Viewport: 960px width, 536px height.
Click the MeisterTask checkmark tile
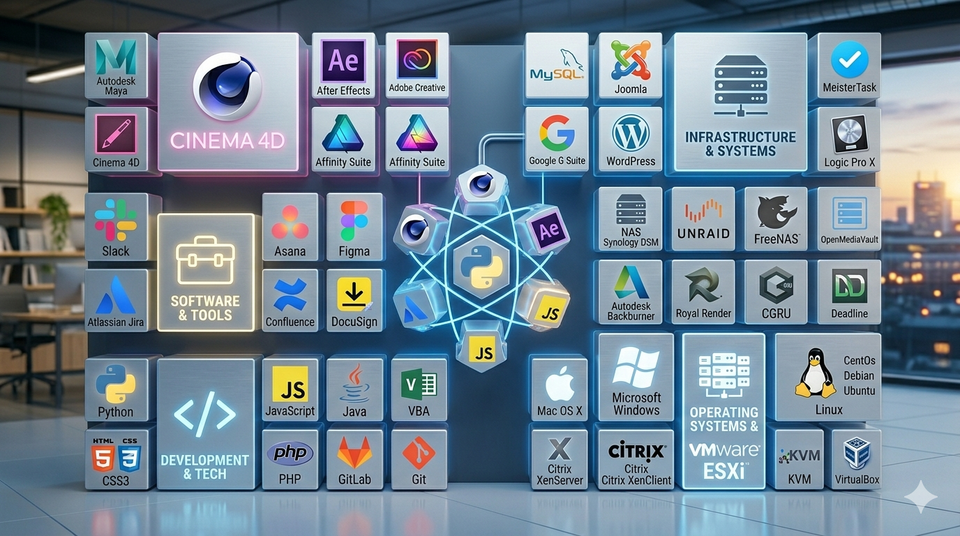849,66
